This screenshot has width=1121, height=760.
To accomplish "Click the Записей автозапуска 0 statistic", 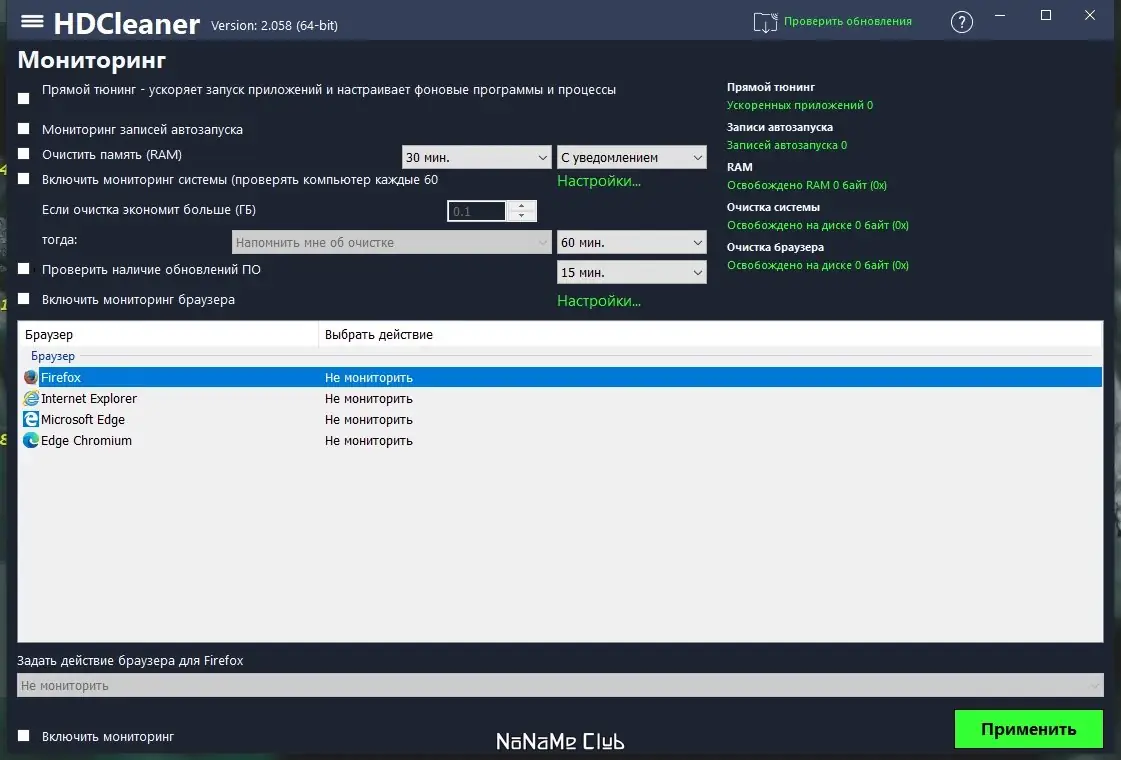I will 786,145.
